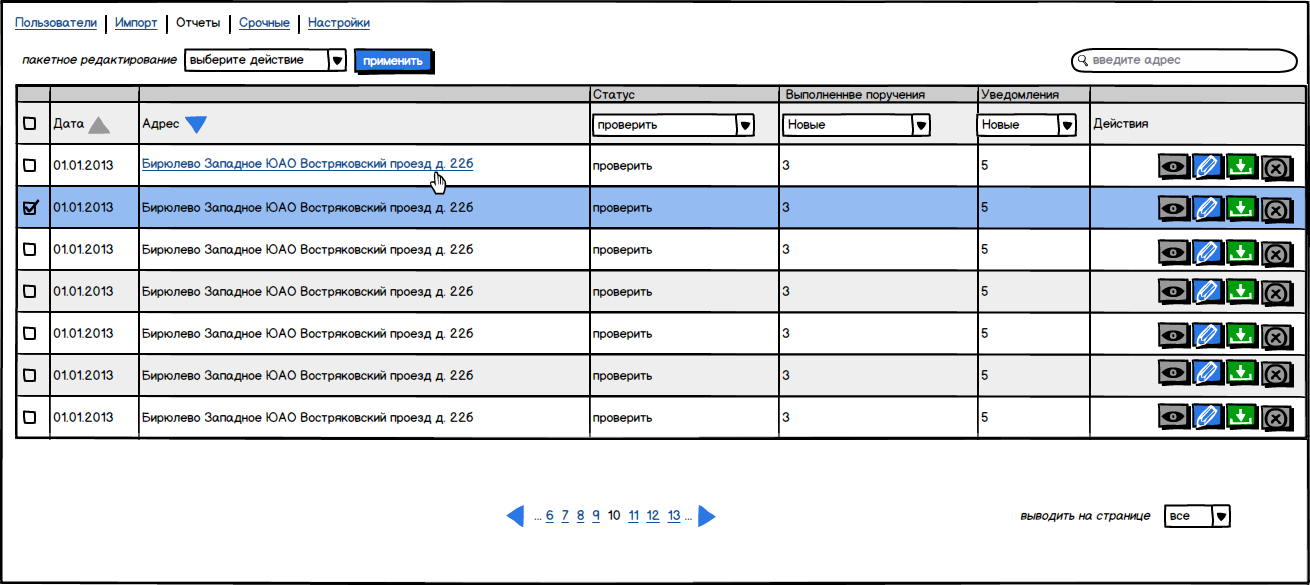Sort by date using gray triangle
Image resolution: width=1310 pixels, height=585 pixels.
pos(98,125)
